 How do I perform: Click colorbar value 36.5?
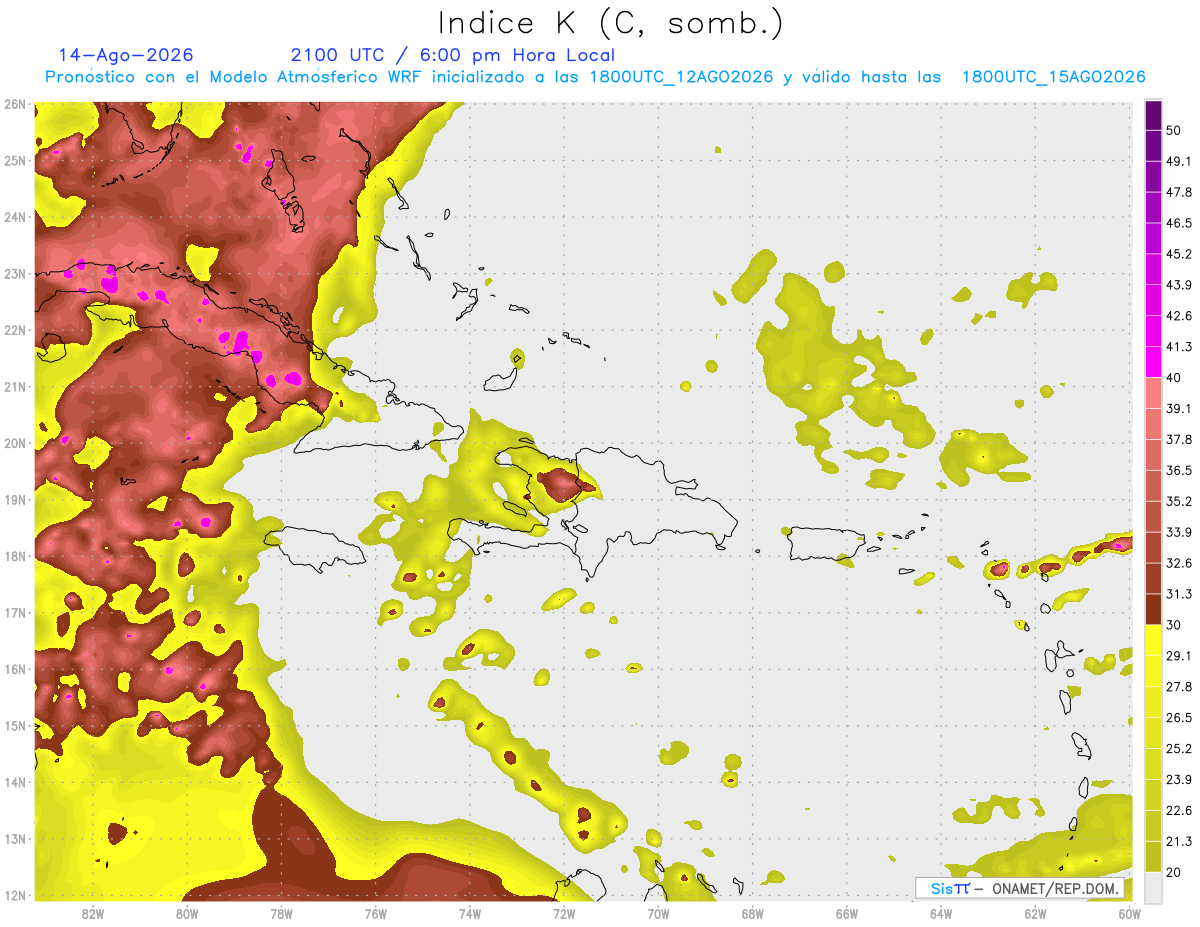click(1178, 470)
